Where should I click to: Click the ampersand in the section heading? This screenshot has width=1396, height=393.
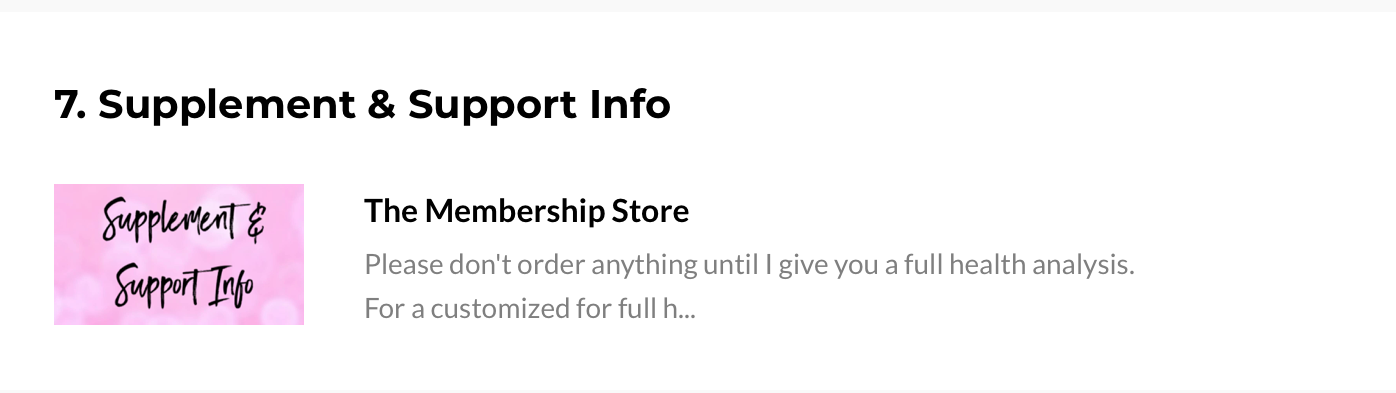coord(381,104)
